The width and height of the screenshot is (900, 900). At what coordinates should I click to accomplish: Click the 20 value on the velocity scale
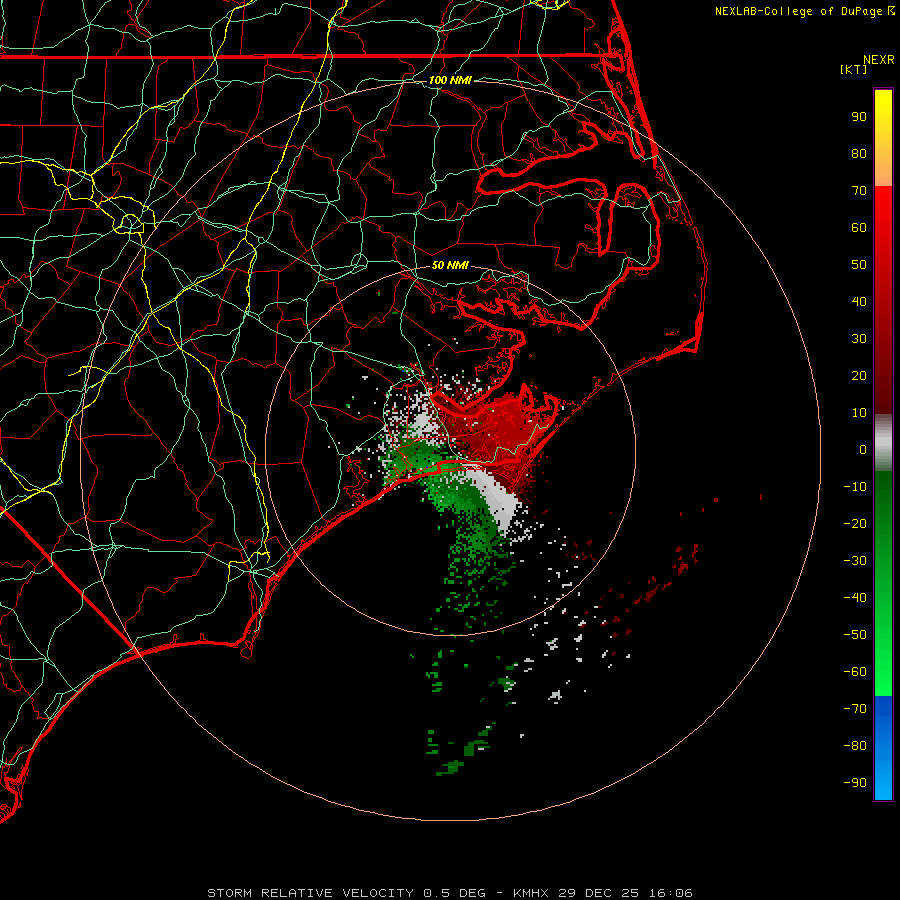pos(859,376)
